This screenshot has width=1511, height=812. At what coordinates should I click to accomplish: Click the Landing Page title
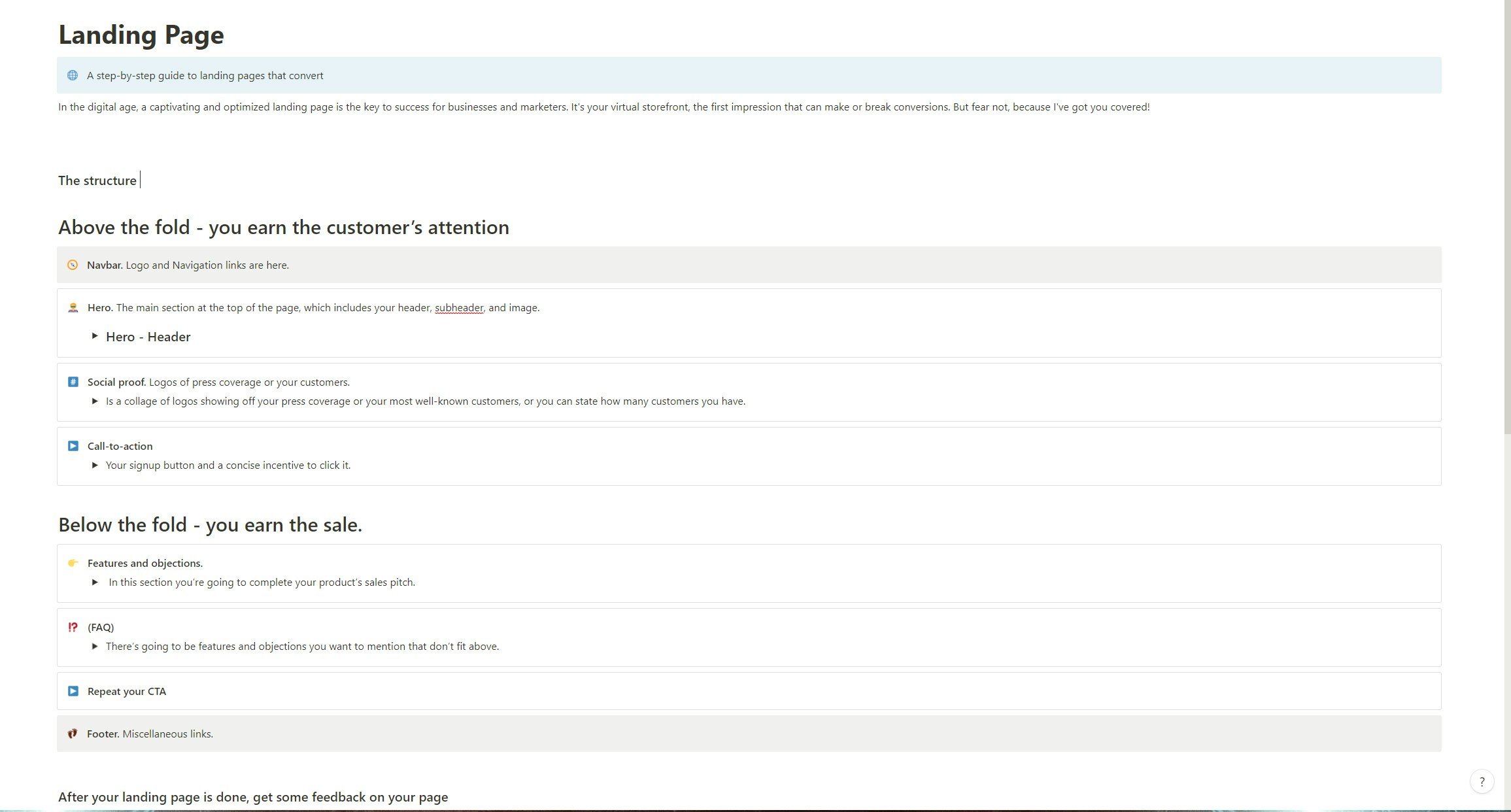[141, 35]
